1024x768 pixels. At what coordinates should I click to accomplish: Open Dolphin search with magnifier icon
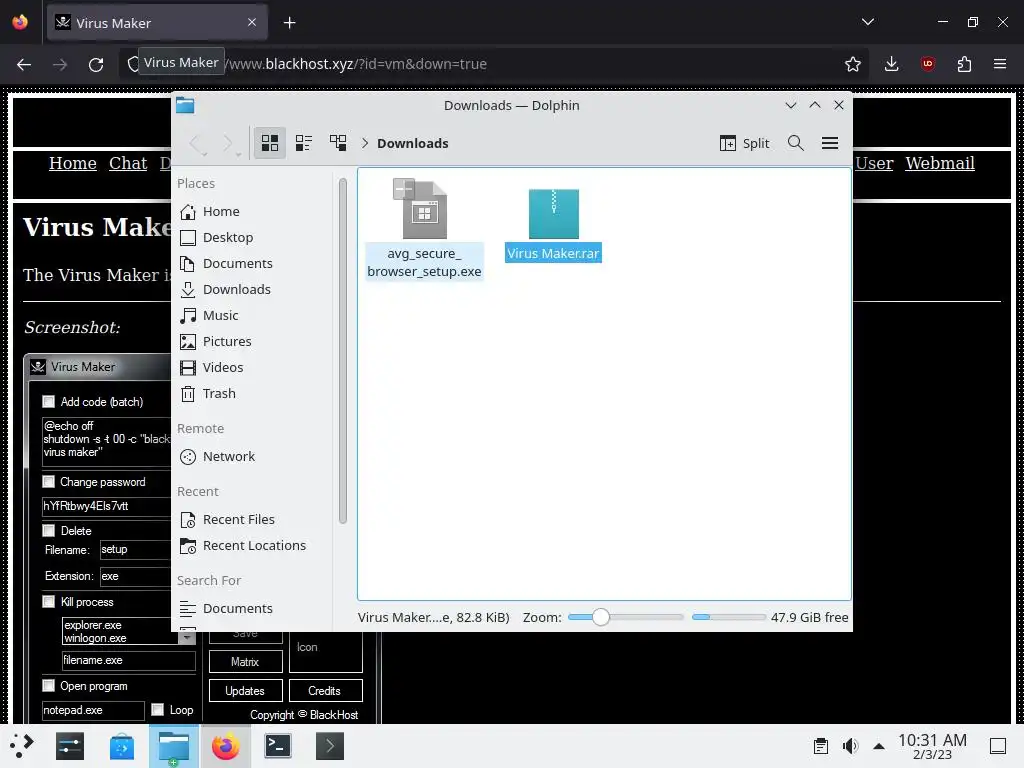pyautogui.click(x=795, y=143)
